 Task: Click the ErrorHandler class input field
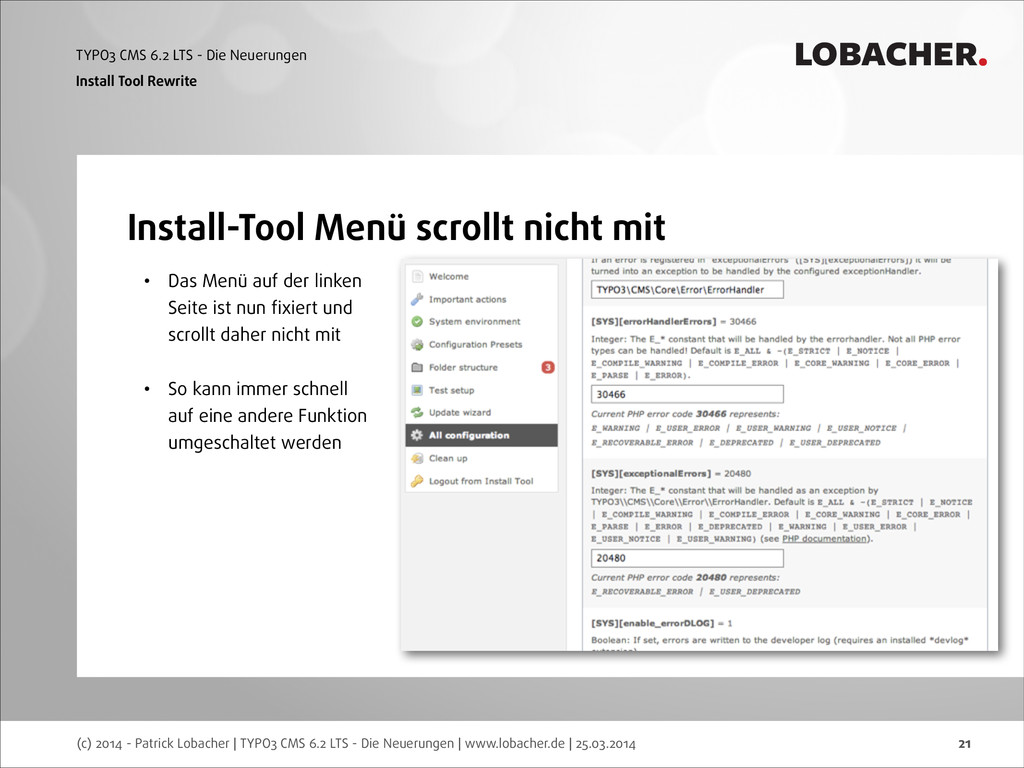click(x=687, y=289)
